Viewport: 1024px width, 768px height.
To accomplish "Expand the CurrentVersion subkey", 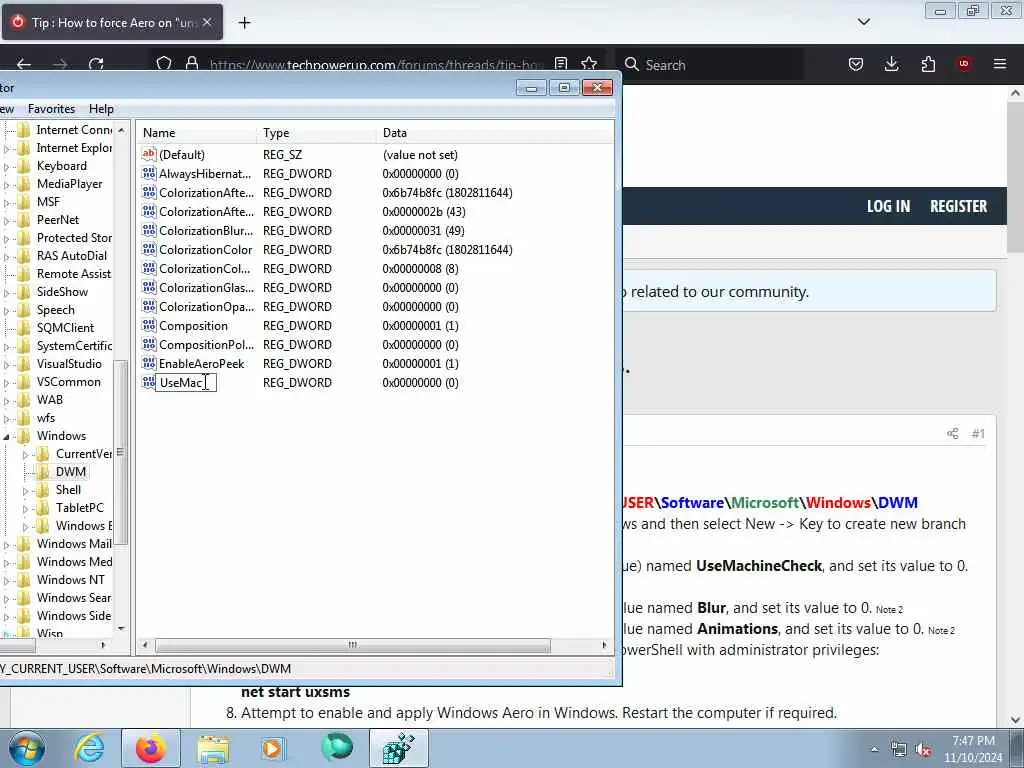I will coord(25,455).
